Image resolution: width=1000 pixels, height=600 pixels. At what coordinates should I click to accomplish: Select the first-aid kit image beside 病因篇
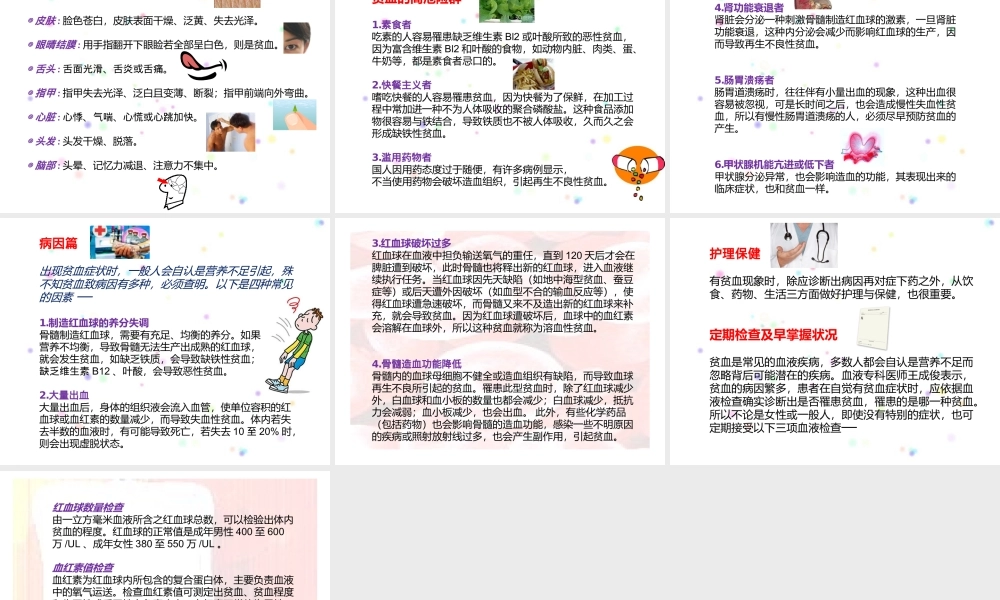(120, 241)
